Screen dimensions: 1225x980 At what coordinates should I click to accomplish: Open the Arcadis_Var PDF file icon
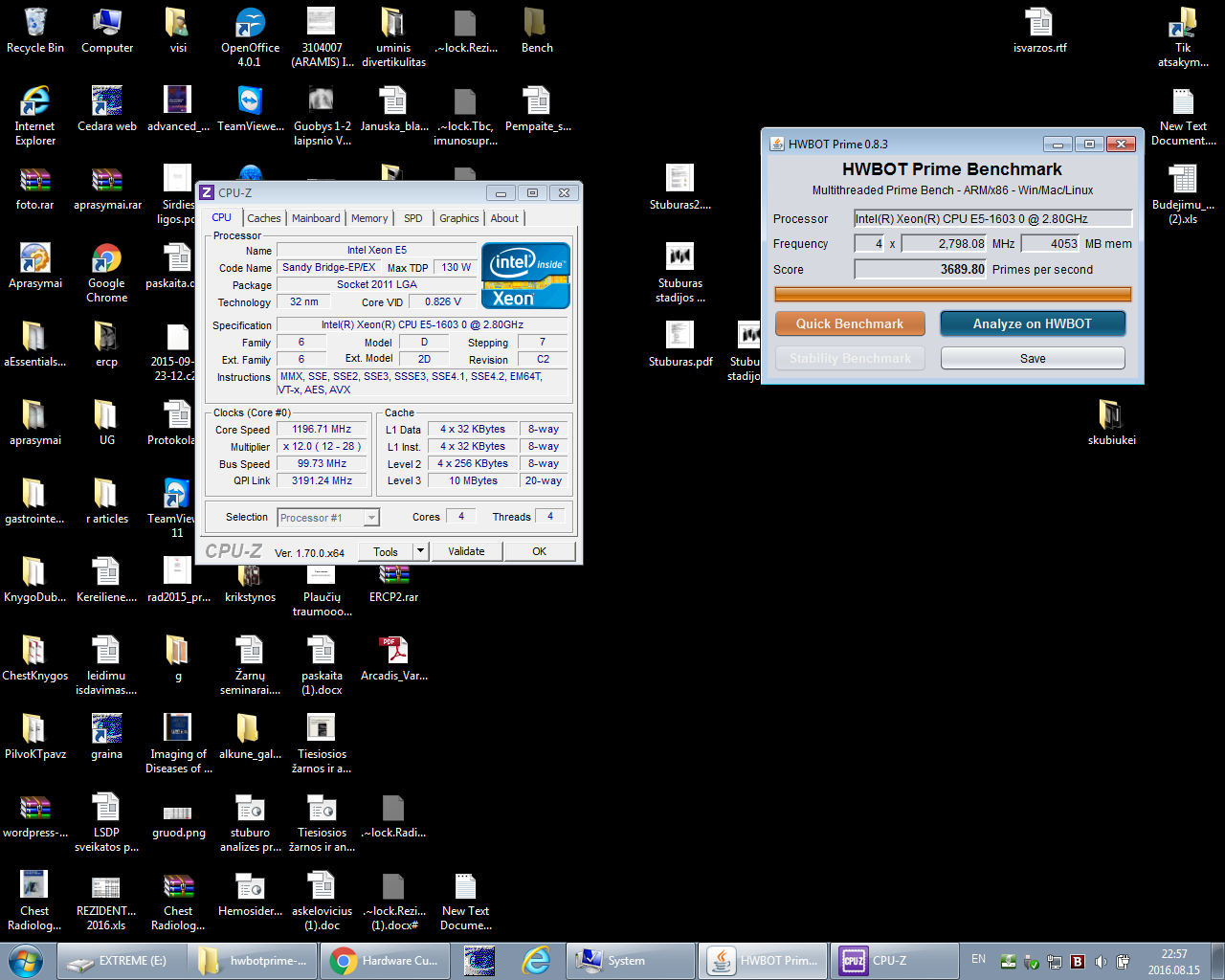393,658
